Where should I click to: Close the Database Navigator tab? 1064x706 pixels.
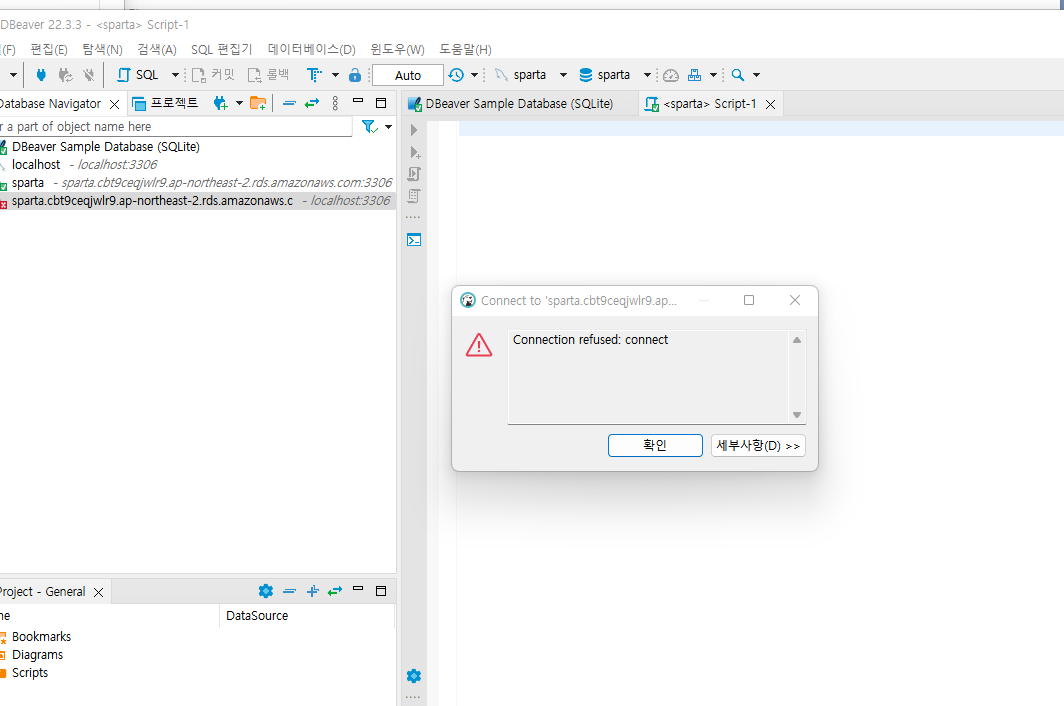[115, 104]
